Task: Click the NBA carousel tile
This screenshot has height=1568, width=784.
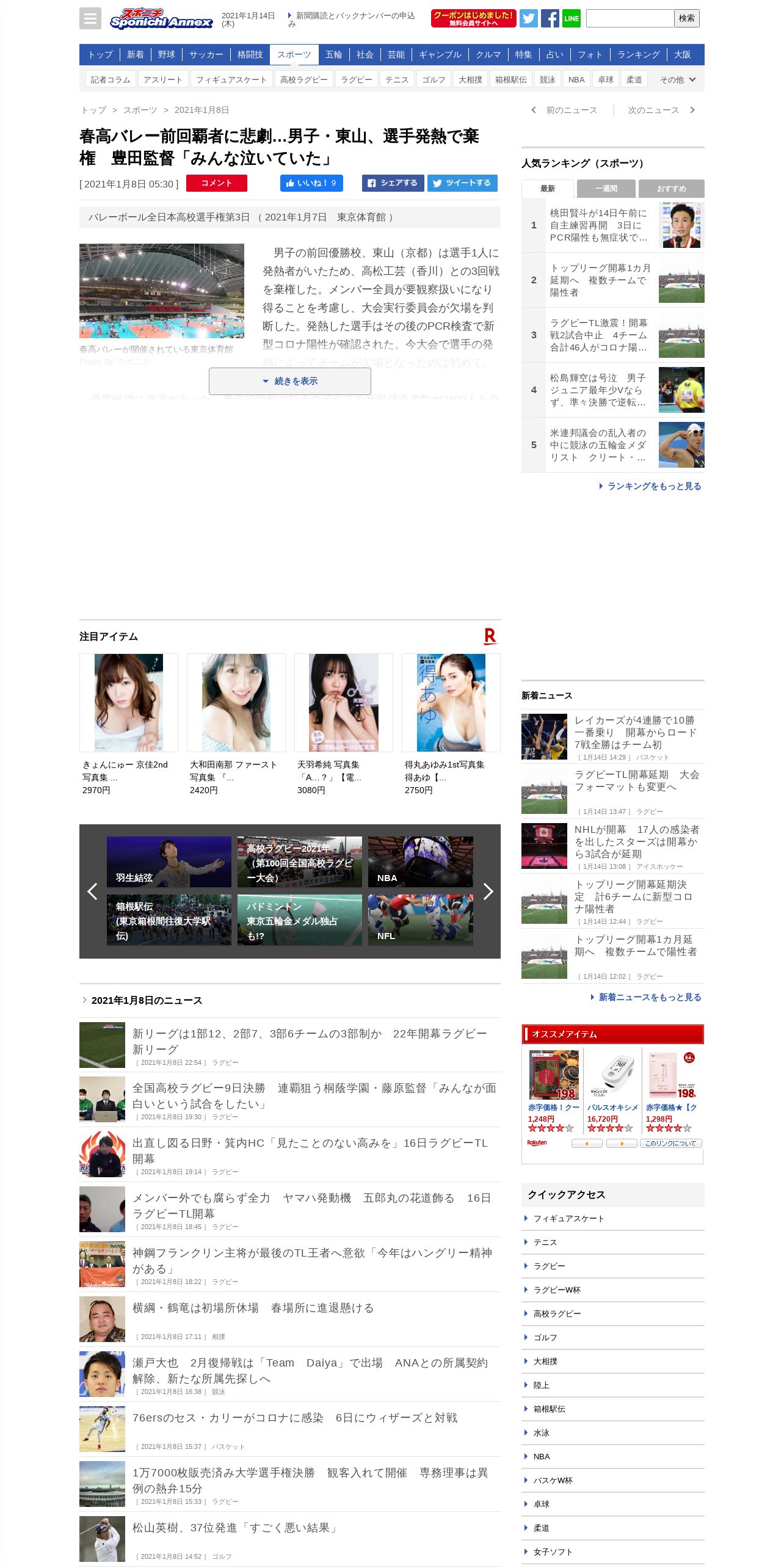Action: (x=421, y=862)
